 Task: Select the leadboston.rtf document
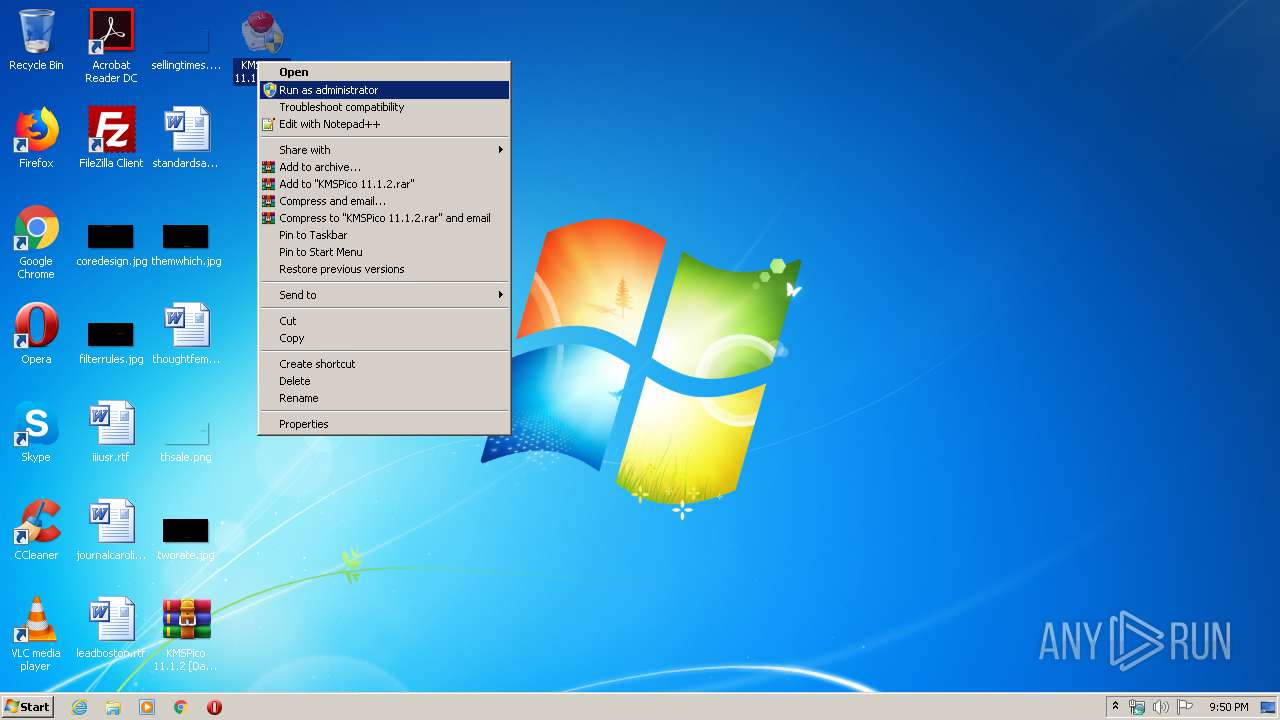coord(111,628)
